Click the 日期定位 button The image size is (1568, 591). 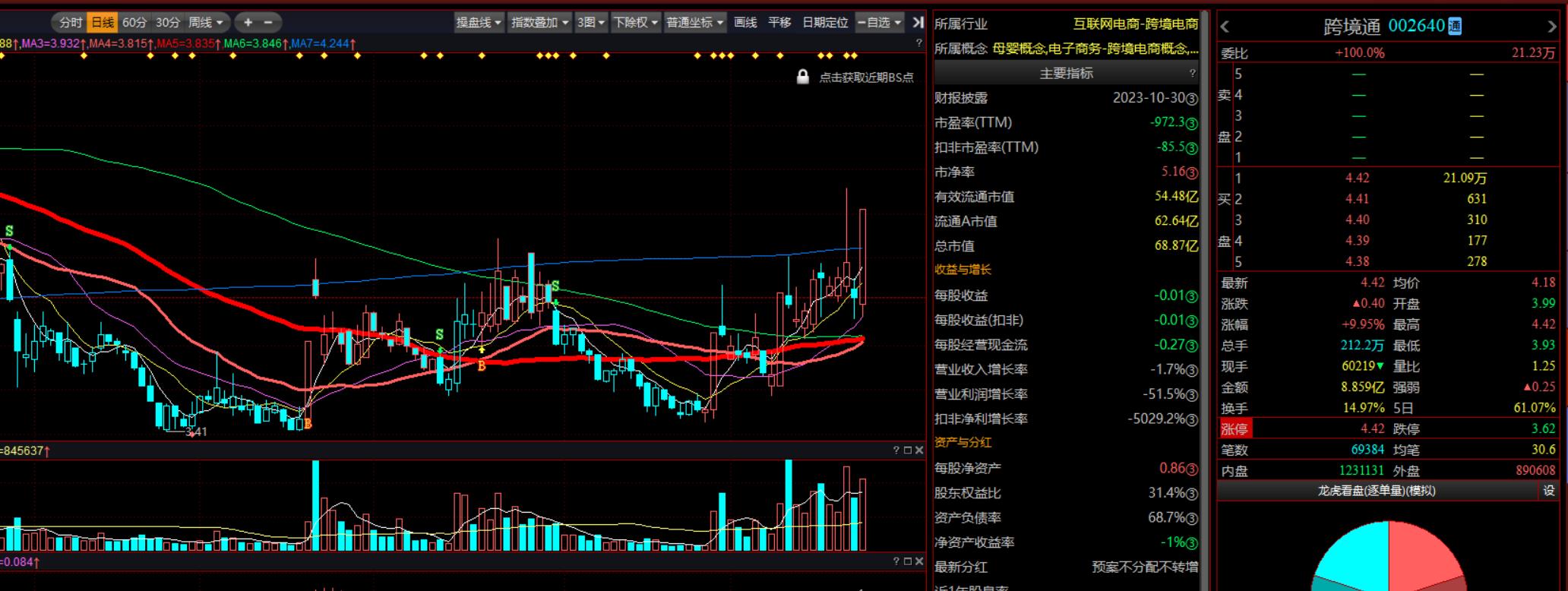825,23
